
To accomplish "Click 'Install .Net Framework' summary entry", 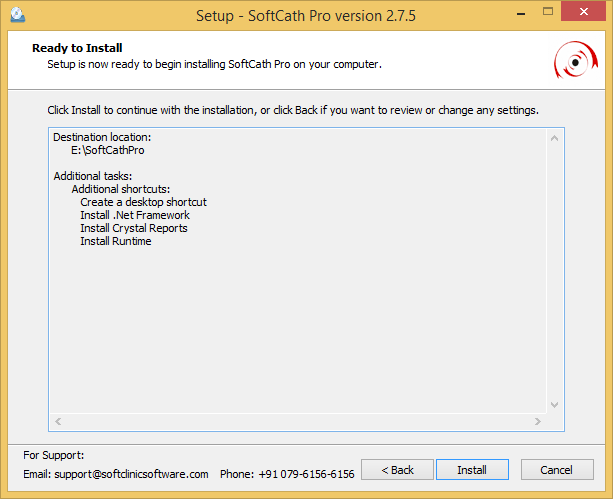I will point(135,215).
